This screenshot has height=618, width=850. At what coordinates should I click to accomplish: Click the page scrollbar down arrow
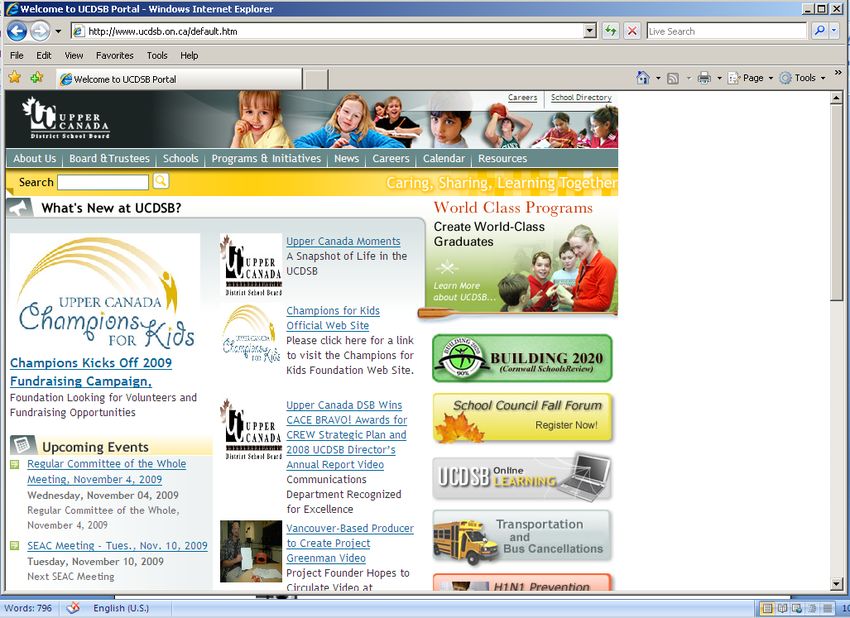pos(837,584)
